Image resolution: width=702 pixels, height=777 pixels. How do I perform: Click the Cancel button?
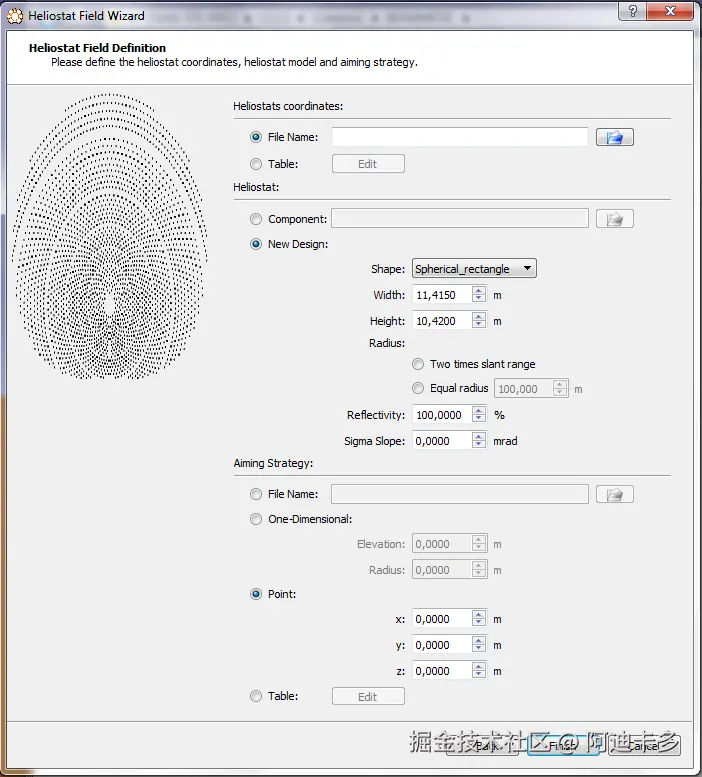click(x=645, y=745)
